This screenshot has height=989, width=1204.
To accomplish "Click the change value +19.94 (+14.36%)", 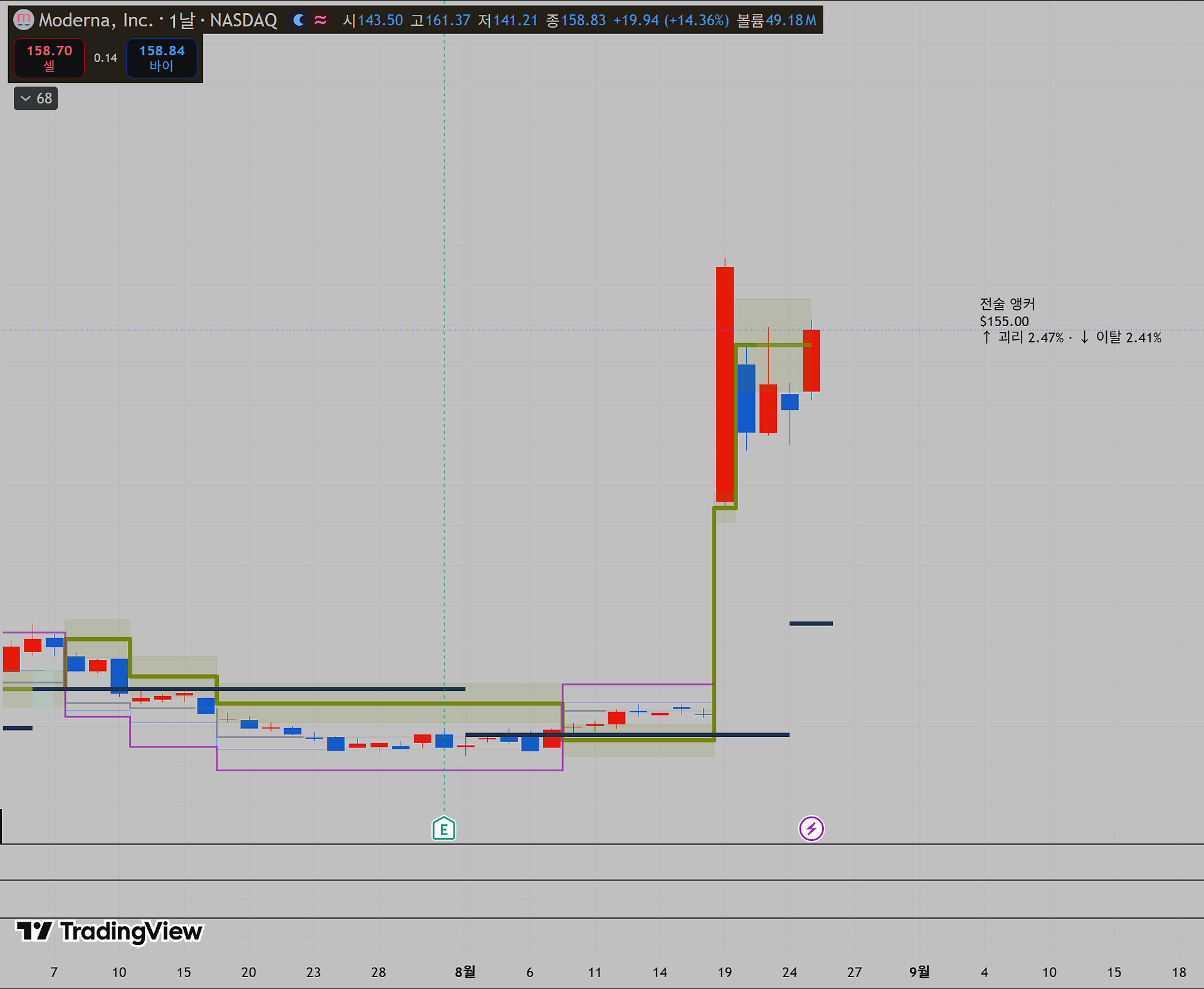I will [671, 20].
